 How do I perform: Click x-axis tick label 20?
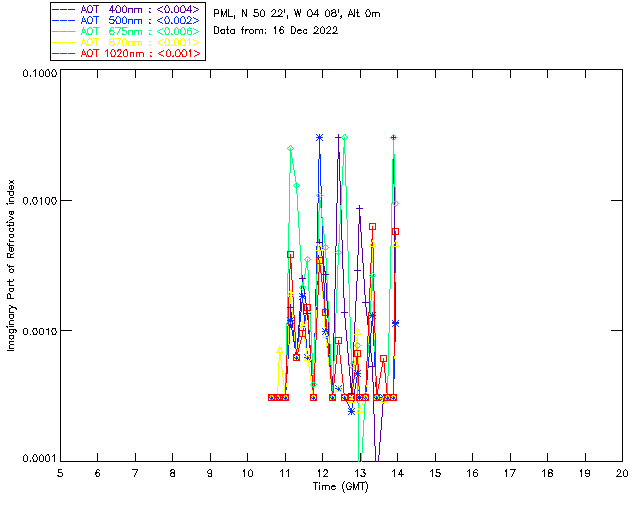tap(622, 473)
